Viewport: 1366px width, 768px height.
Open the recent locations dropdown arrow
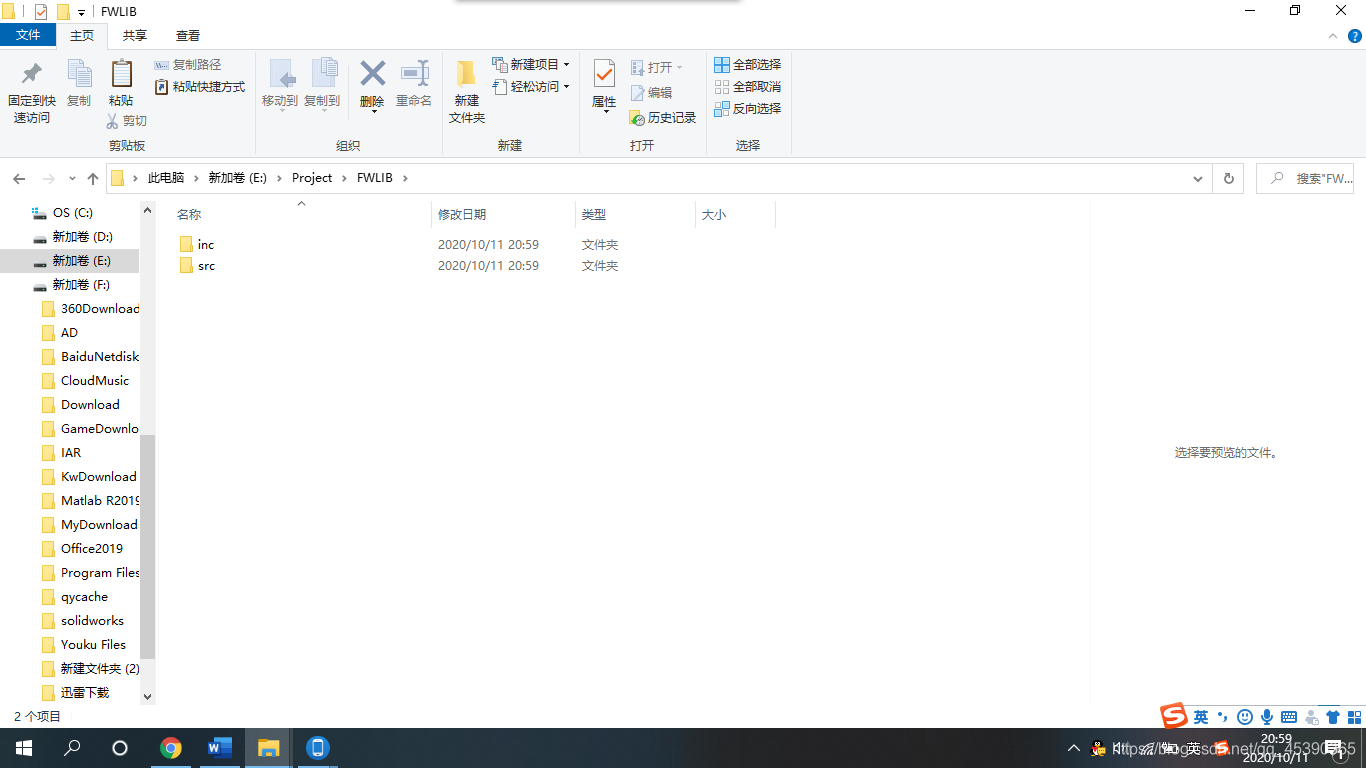pyautogui.click(x=72, y=178)
